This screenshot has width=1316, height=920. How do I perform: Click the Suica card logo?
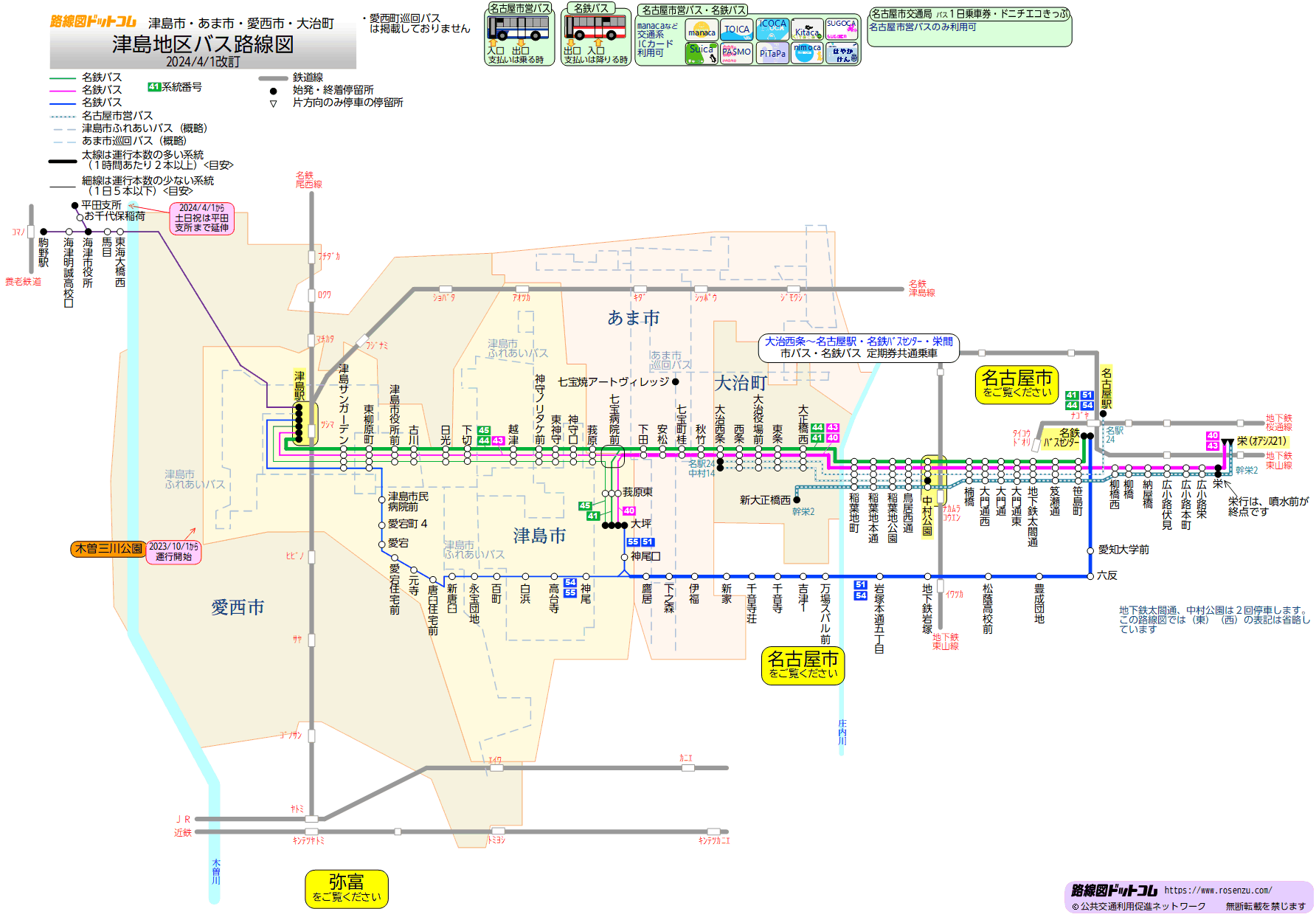pos(701,53)
